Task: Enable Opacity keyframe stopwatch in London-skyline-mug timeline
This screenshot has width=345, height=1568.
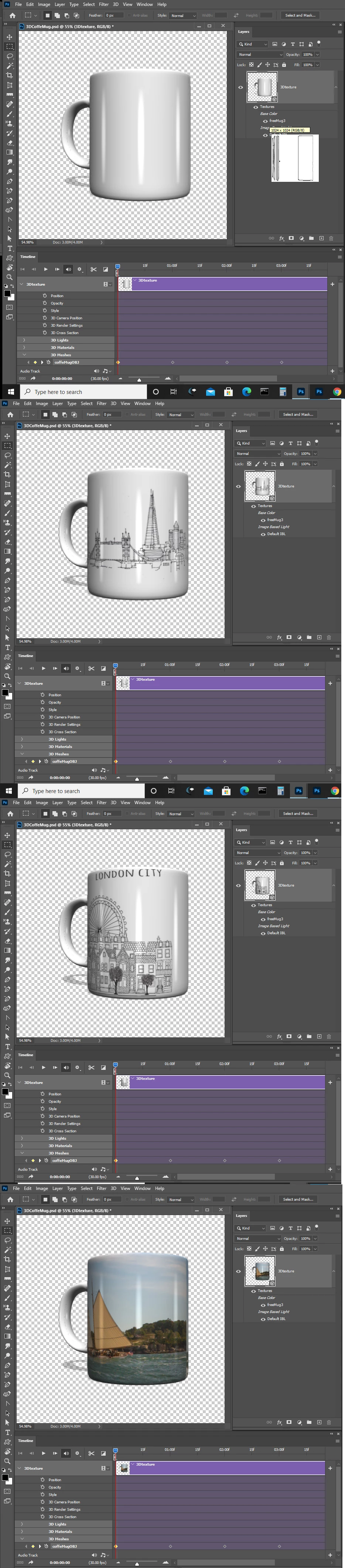Action: coord(42,702)
